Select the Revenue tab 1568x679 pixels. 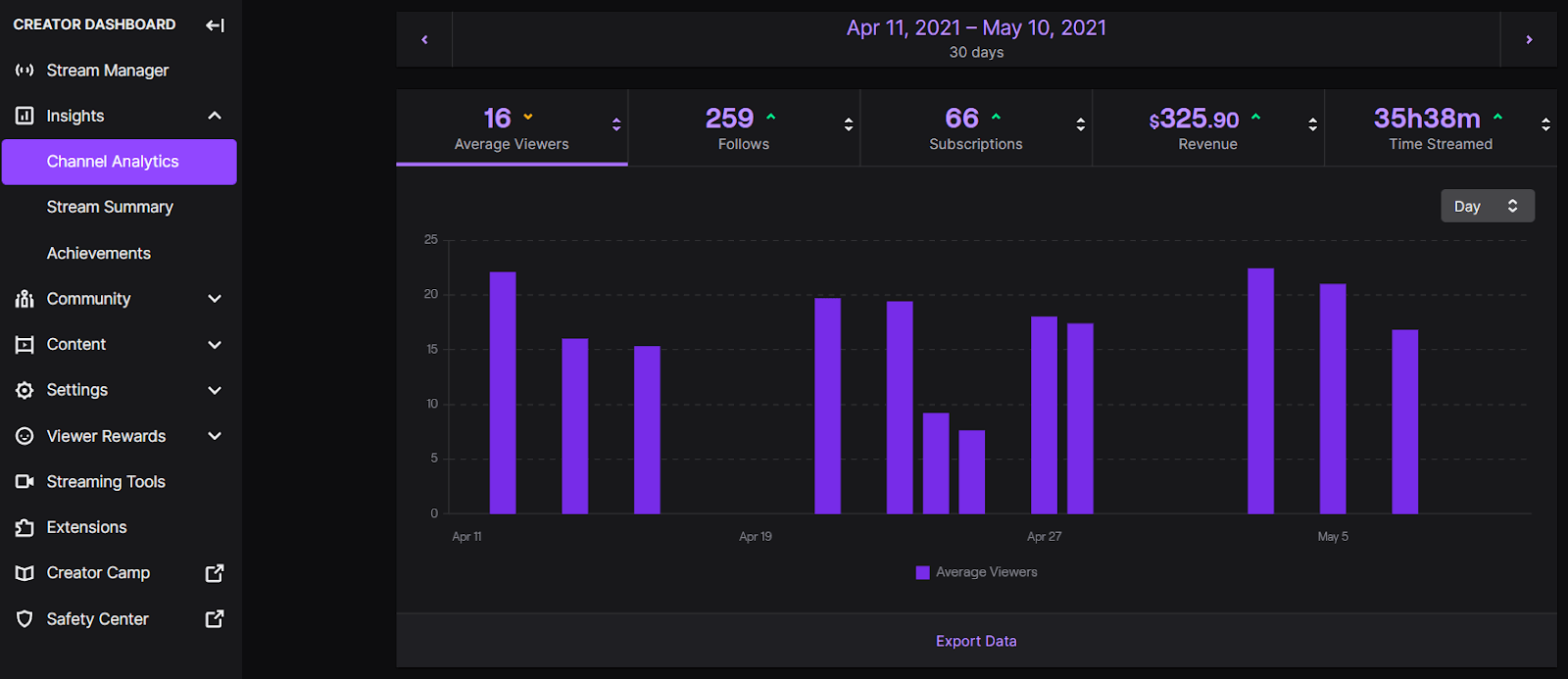(x=1208, y=128)
